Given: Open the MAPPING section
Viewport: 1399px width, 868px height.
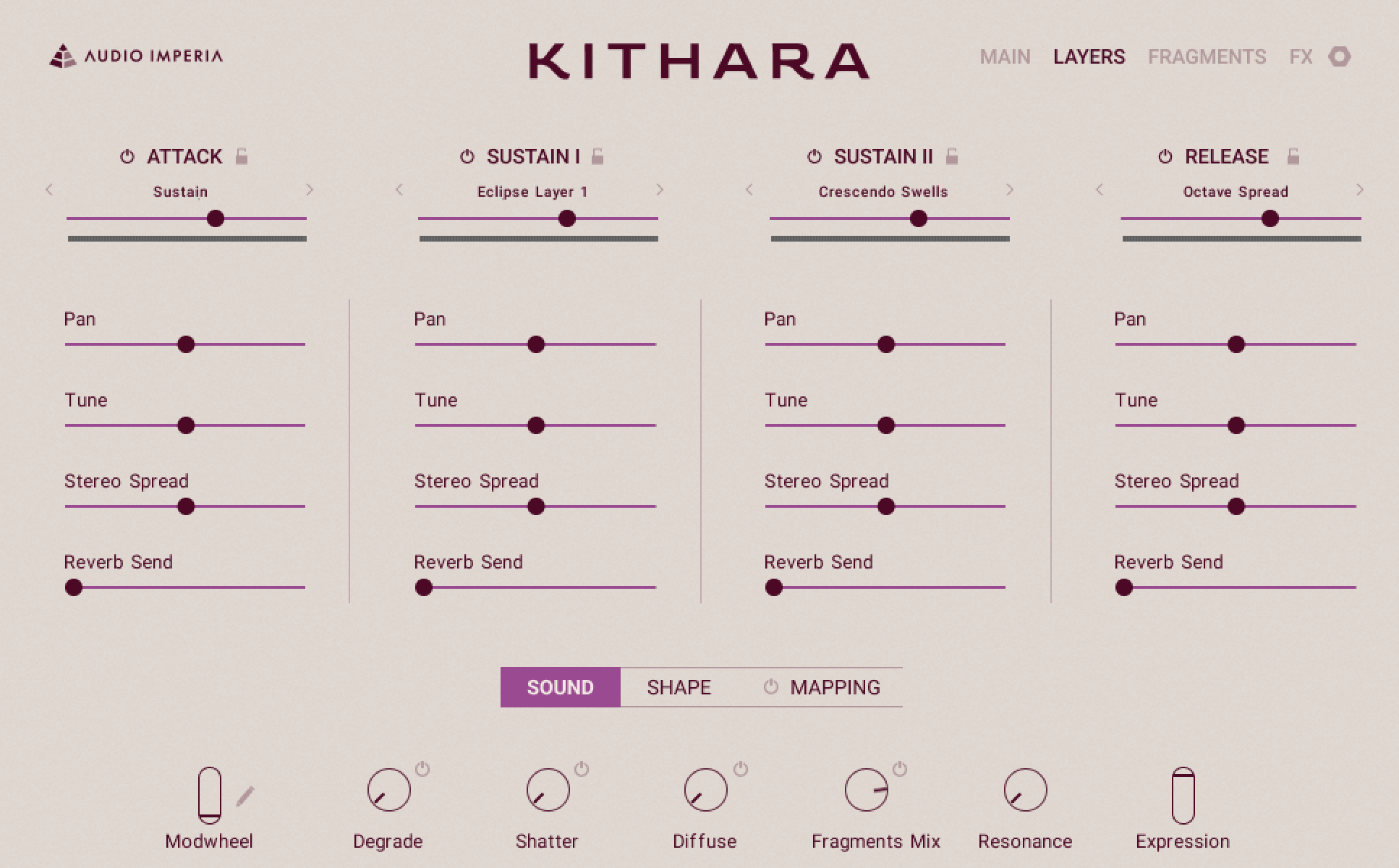Looking at the screenshot, I should point(836,686).
